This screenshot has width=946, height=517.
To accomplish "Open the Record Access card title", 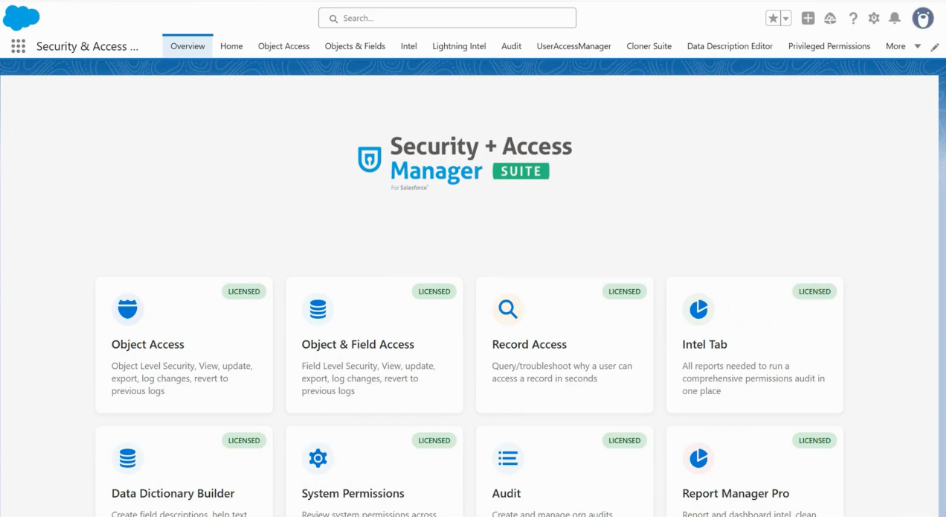I will [529, 344].
